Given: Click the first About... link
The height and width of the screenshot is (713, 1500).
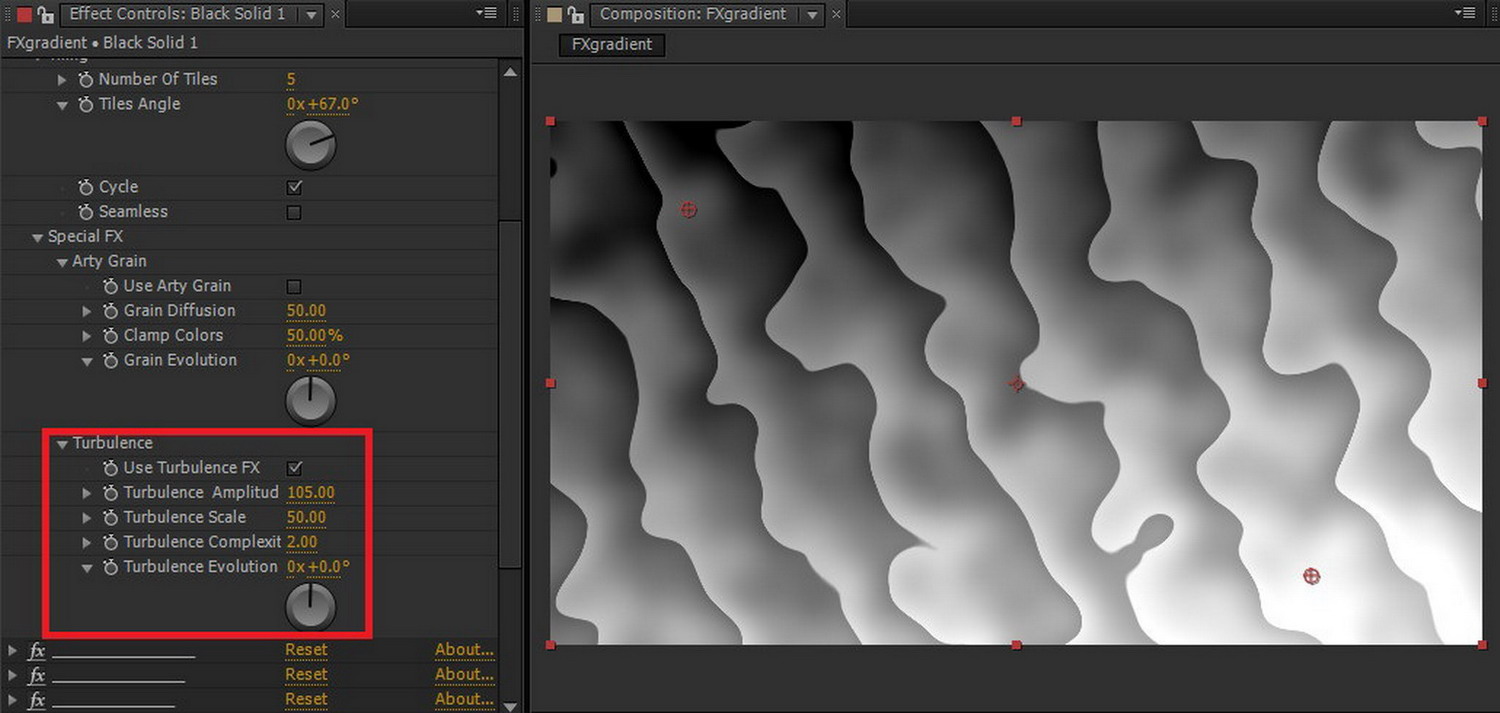Looking at the screenshot, I should click(464, 650).
